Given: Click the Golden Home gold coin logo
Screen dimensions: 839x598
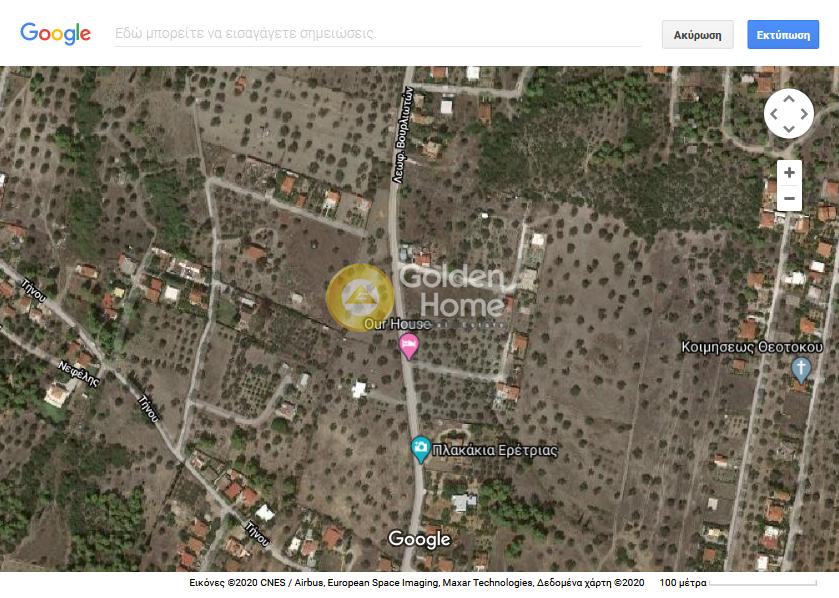Looking at the screenshot, I should coord(360,297).
